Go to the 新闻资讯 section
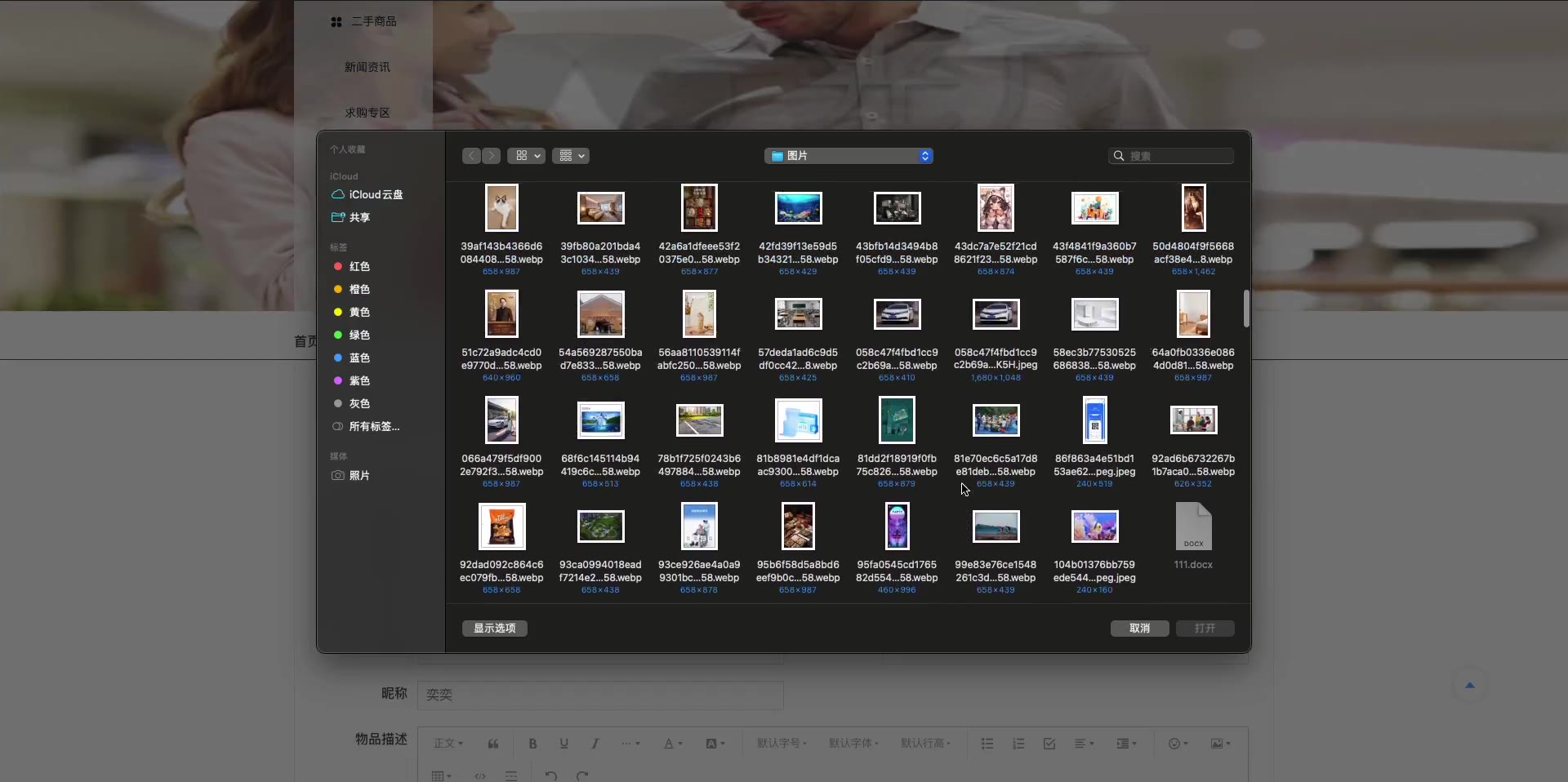The width and height of the screenshot is (1568, 782). click(367, 67)
